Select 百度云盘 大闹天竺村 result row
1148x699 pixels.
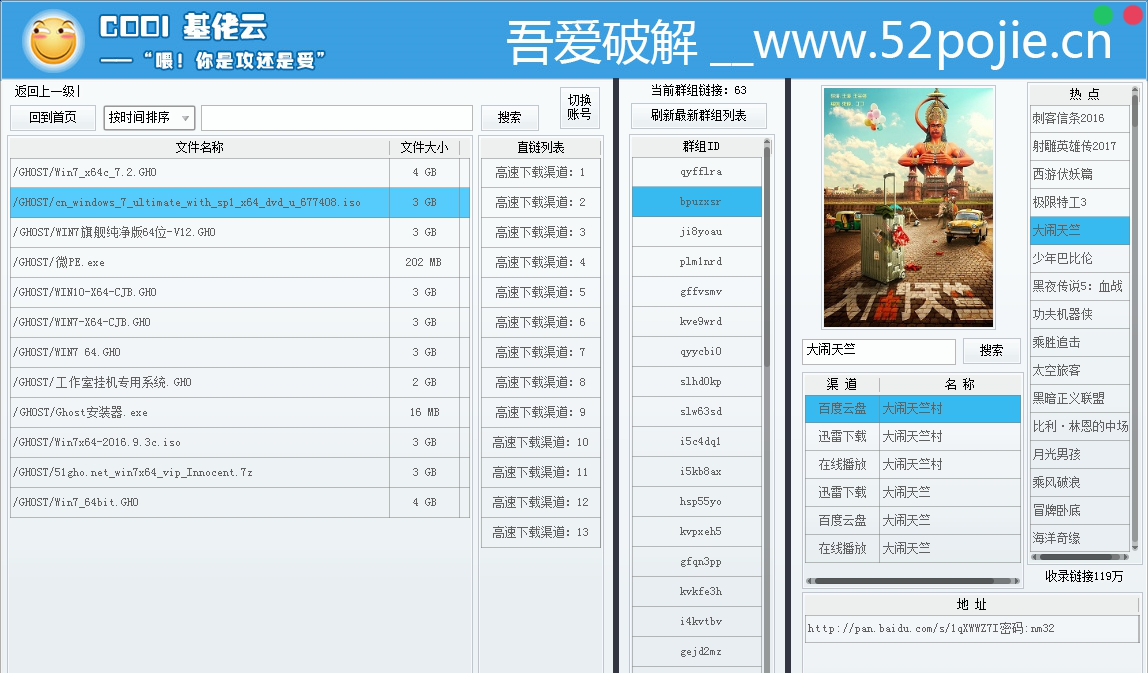pos(912,408)
